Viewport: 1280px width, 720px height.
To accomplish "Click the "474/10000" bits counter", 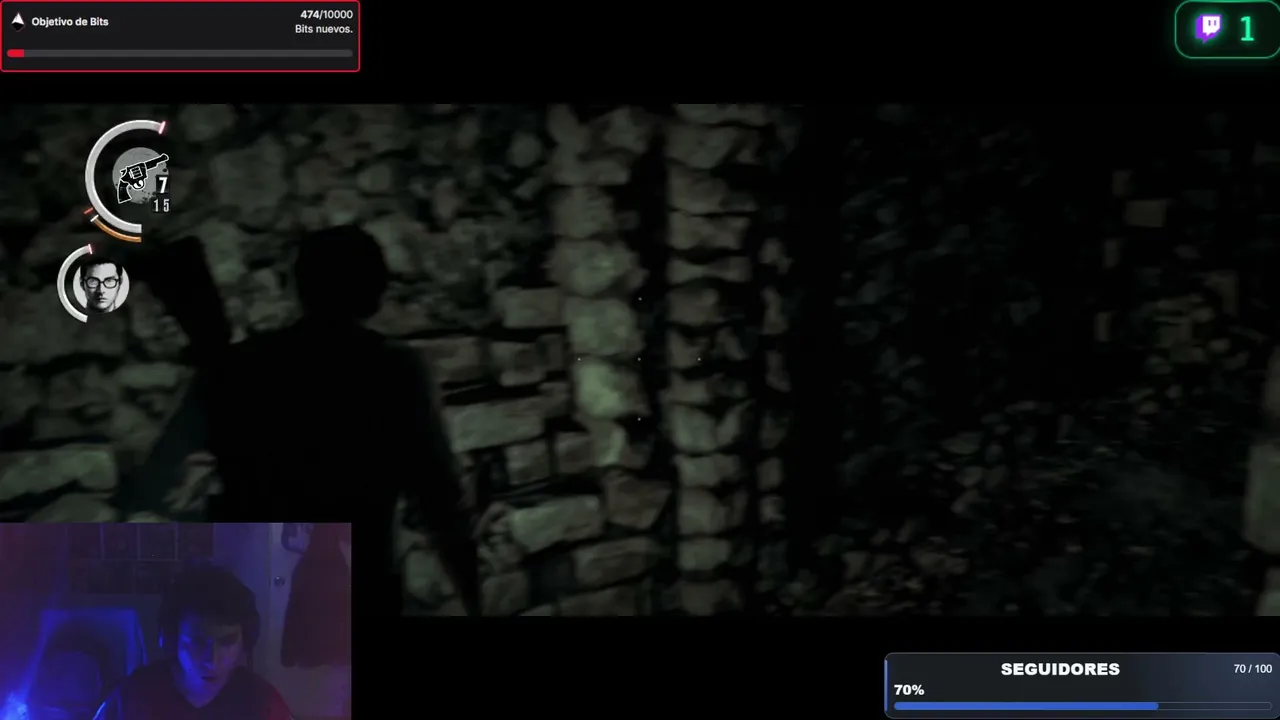I will (x=326, y=15).
